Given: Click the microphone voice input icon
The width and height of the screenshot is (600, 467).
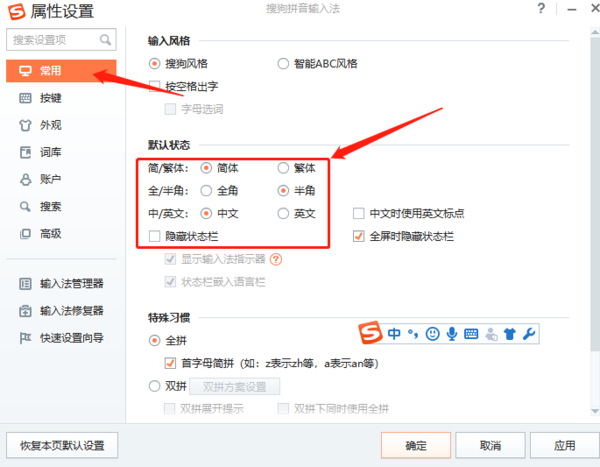Looking at the screenshot, I should point(452,334).
